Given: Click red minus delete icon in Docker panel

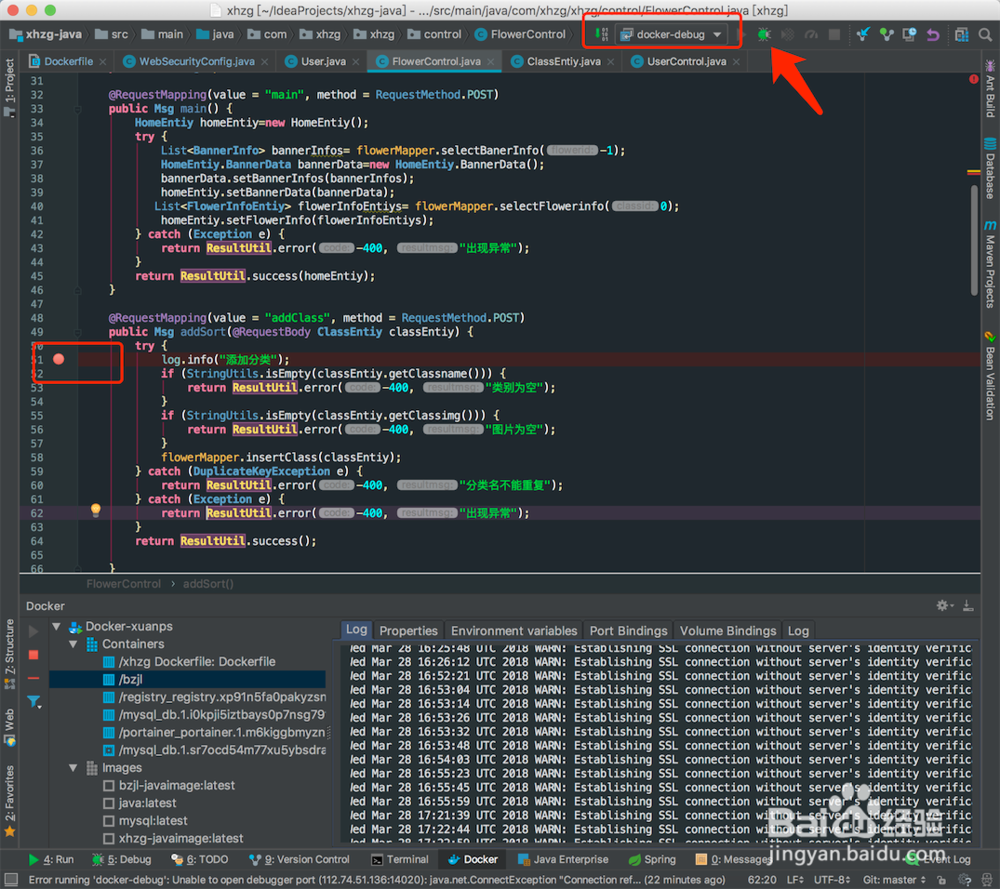Looking at the screenshot, I should click(34, 678).
